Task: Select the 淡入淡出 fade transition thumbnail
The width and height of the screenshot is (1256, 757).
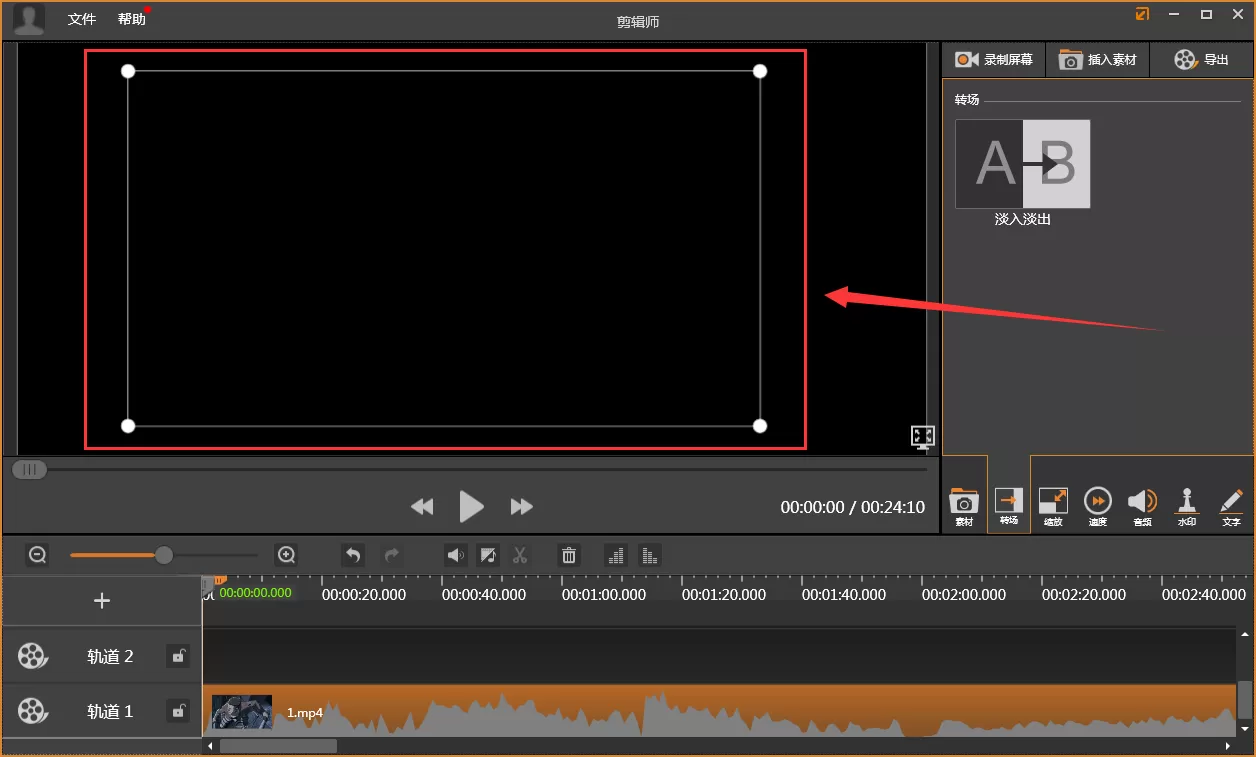Action: [1022, 164]
